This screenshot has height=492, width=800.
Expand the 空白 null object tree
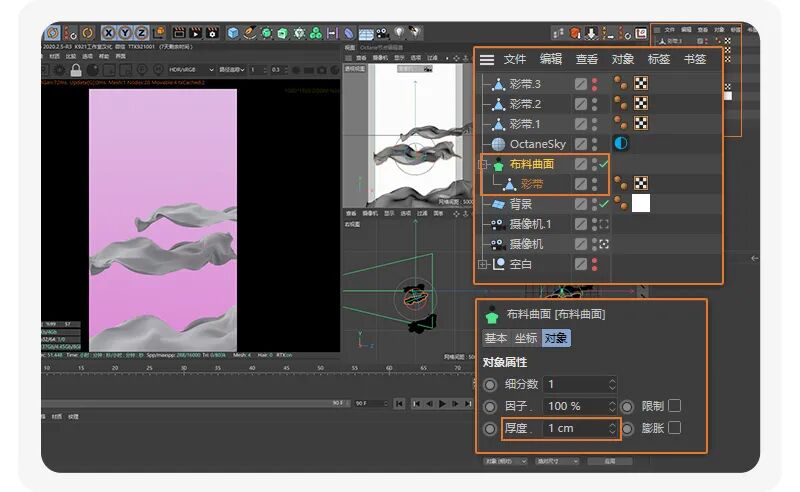coord(483,264)
